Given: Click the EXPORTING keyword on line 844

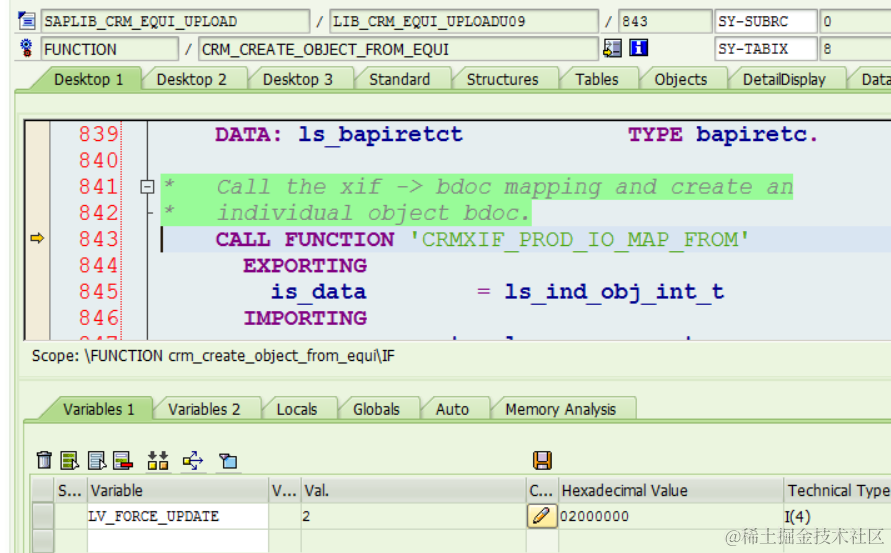Looking at the screenshot, I should click(x=305, y=265).
